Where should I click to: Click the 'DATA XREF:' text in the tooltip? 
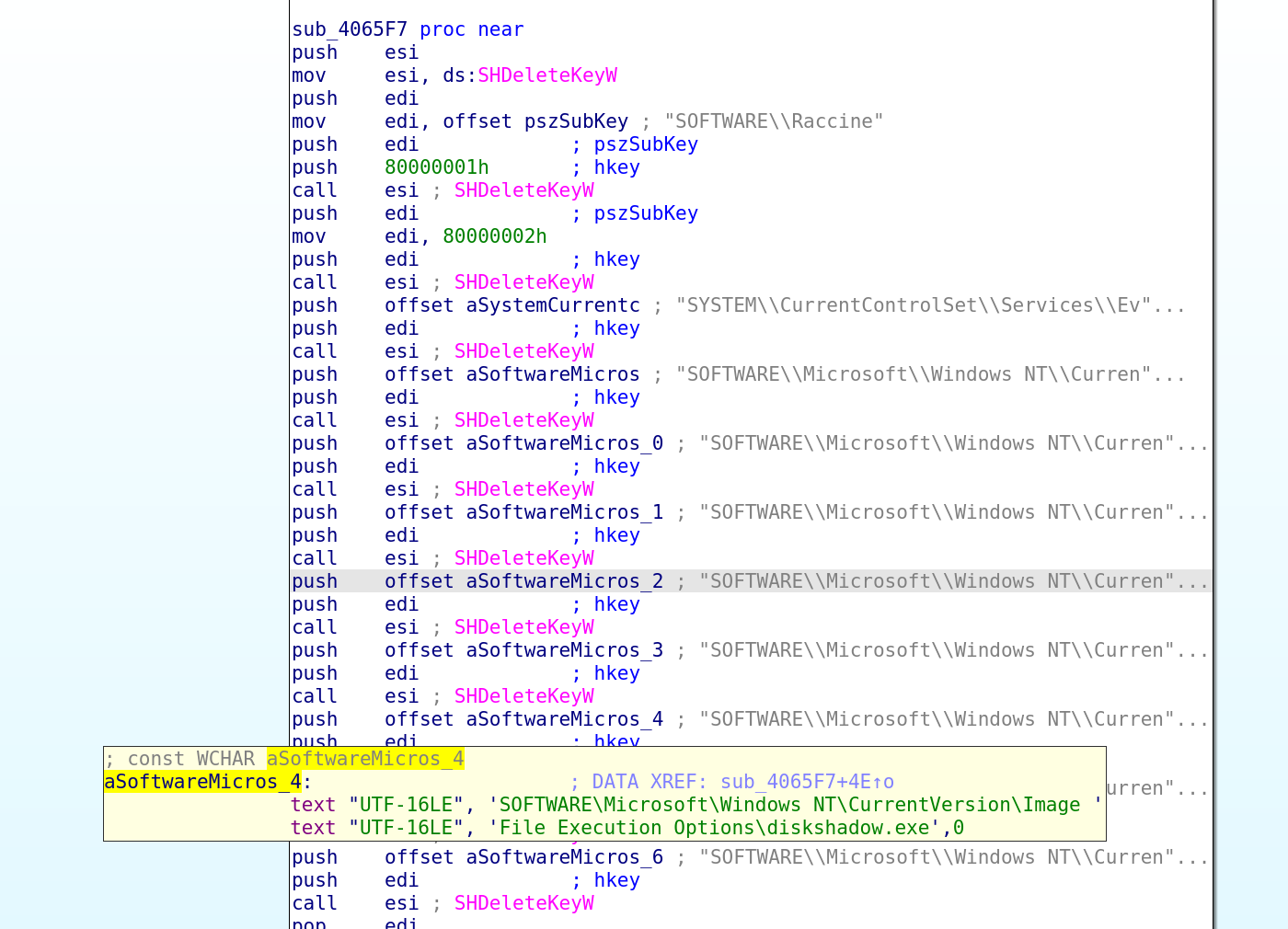point(650,782)
